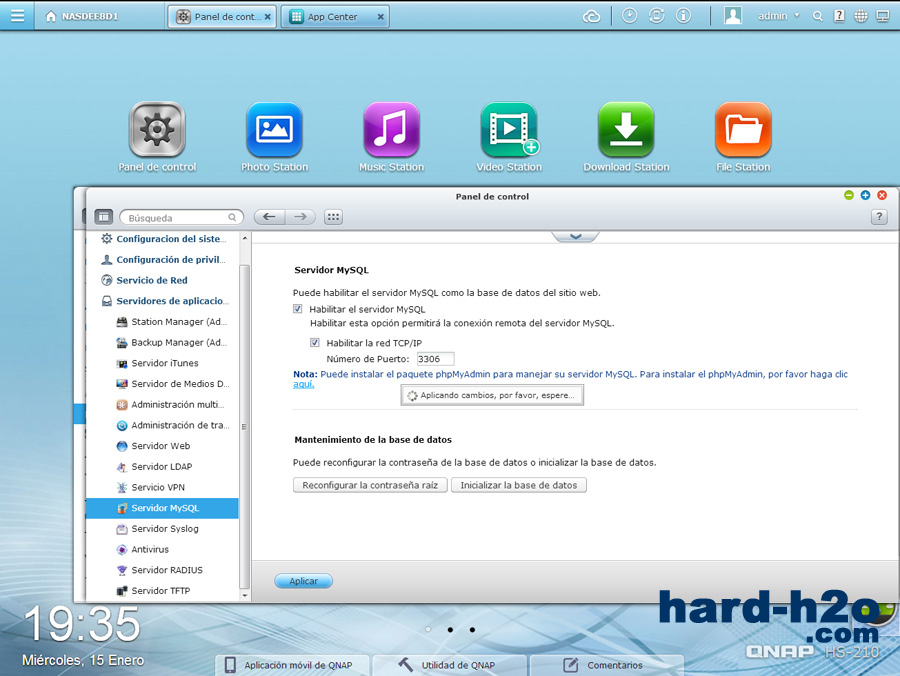Follow the aquí link to install phpMyAdmin
Viewport: 900px width, 676px height.
304,384
